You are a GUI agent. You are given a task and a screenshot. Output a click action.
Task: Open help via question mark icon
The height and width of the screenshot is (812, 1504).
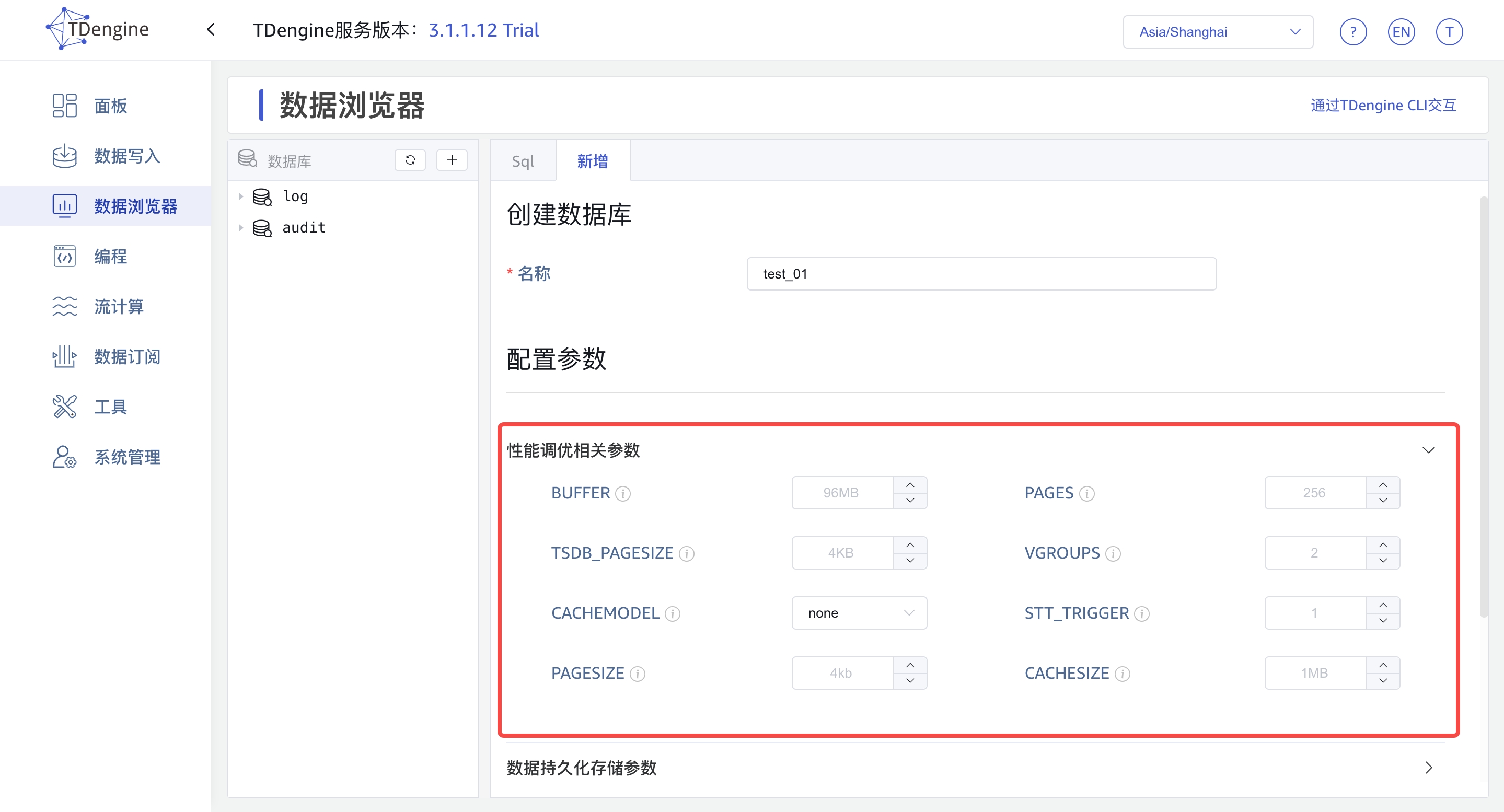tap(1353, 32)
